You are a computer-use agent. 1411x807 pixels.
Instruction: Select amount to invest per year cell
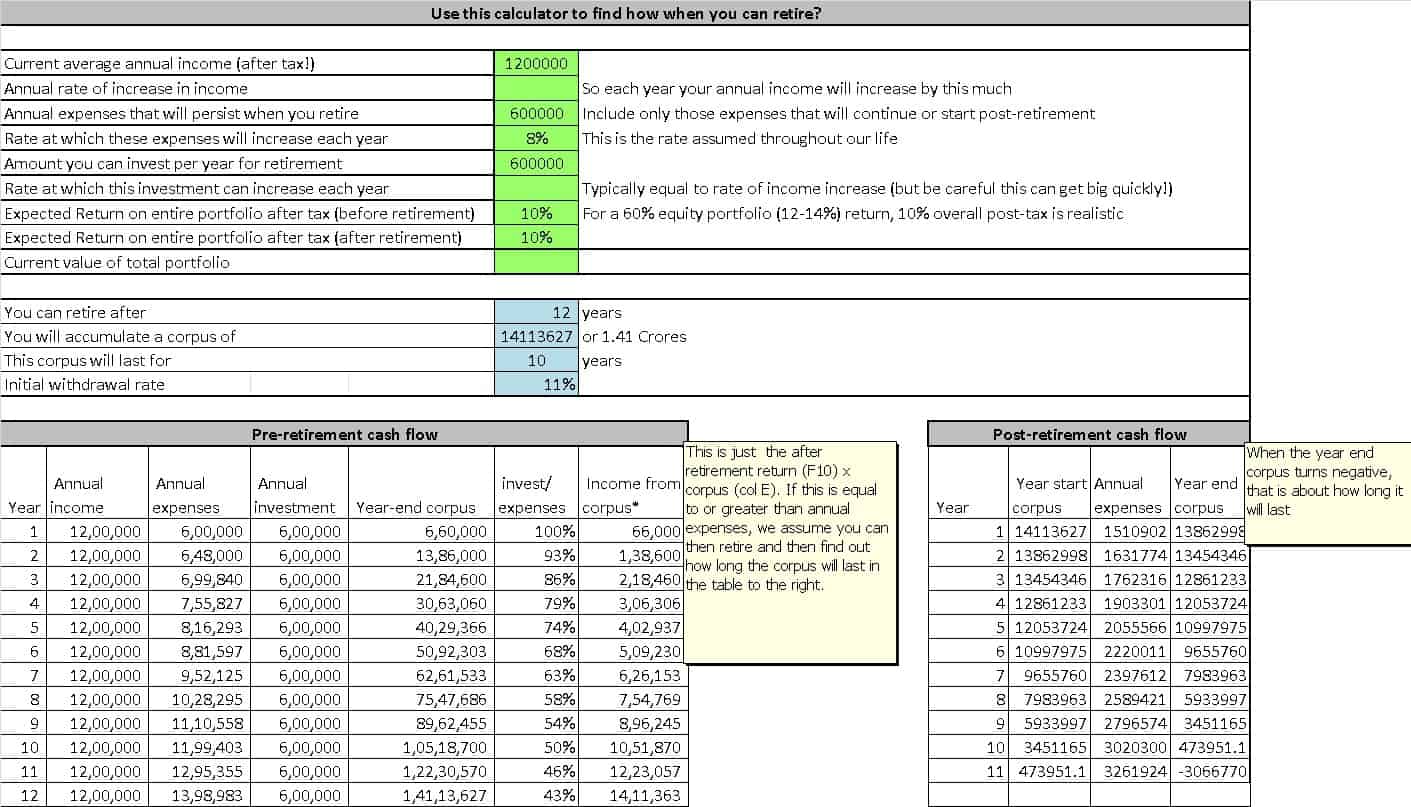[x=536, y=163]
